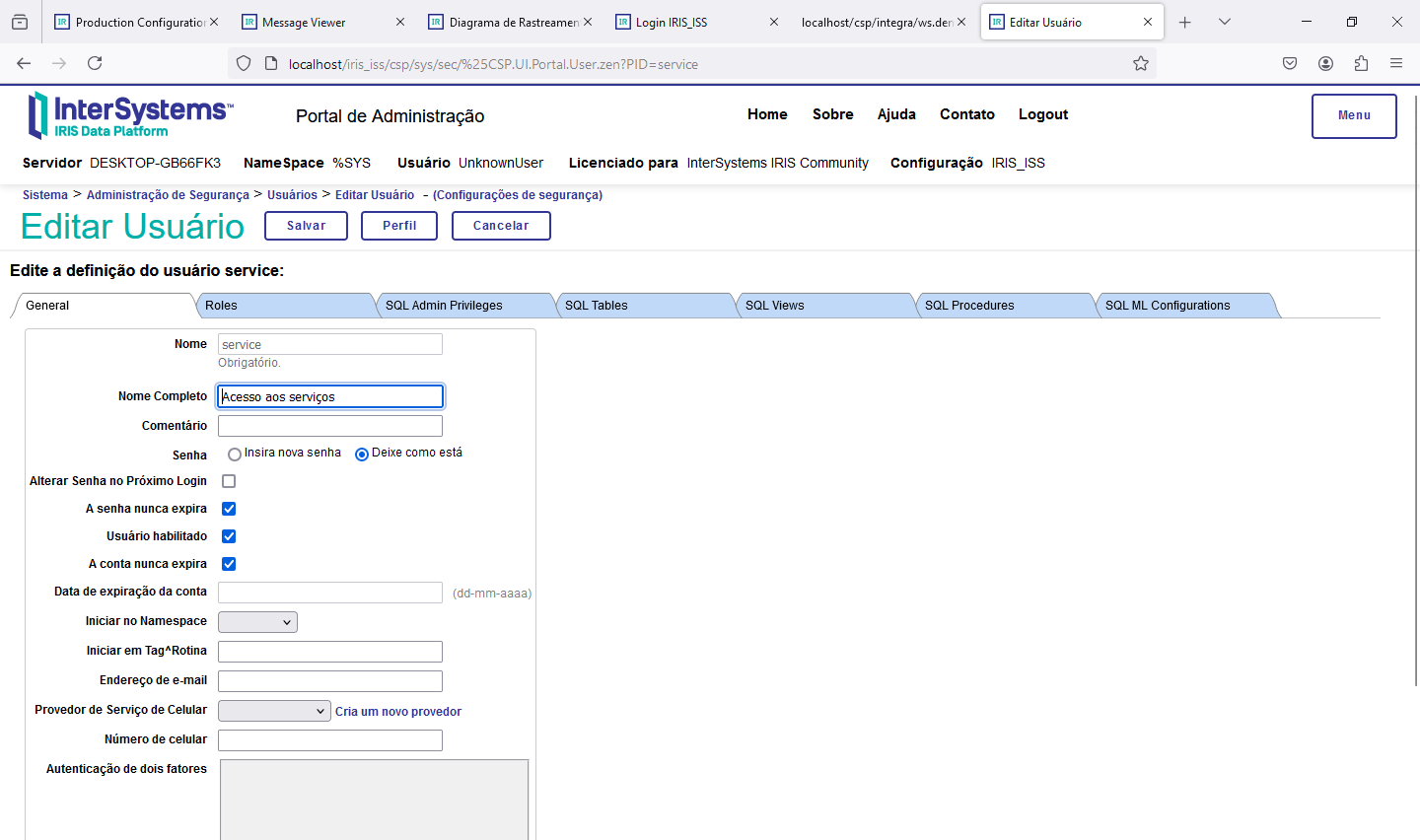Open the Firefox hamburger application menu

tap(1396, 63)
